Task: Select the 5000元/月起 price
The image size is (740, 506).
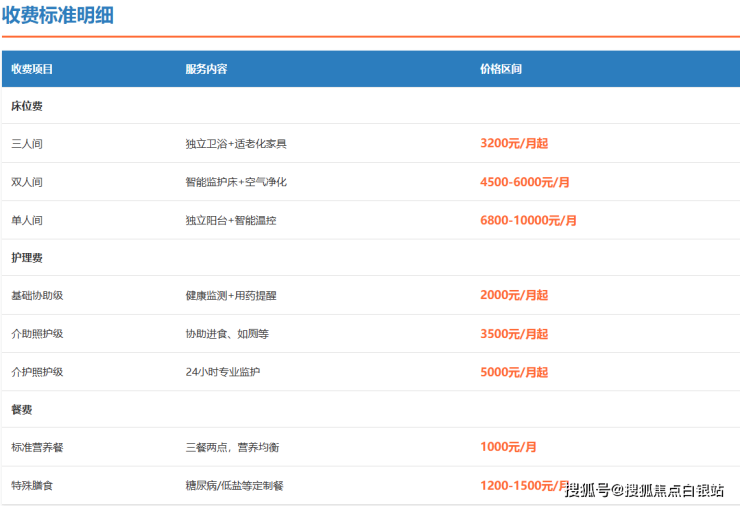Action: pos(514,372)
